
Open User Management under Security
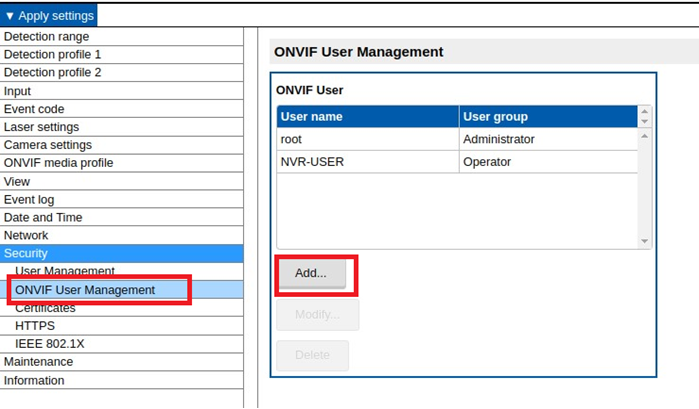pyautogui.click(x=65, y=271)
